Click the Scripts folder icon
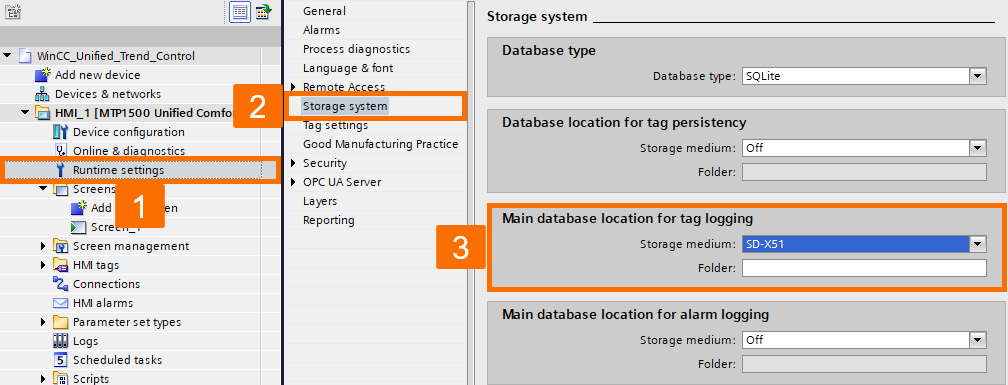1008x385 pixels. [60, 379]
